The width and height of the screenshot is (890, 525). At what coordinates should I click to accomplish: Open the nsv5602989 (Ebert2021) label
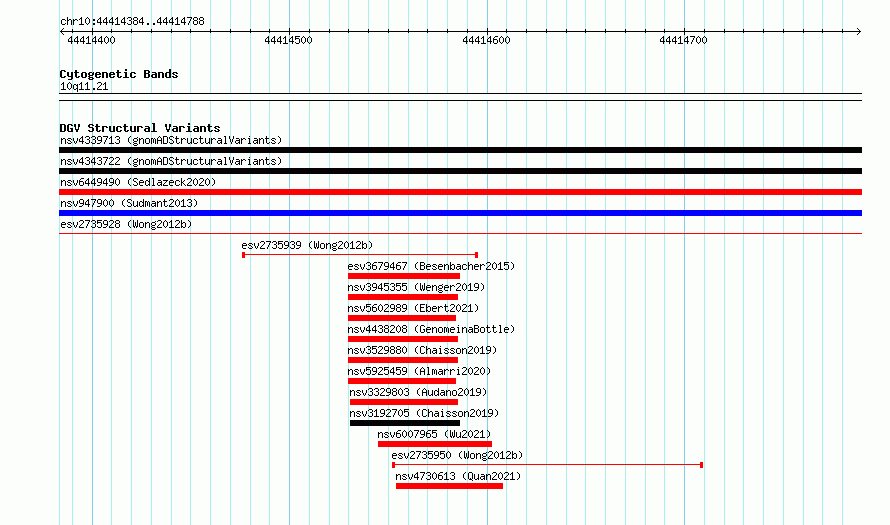coord(413,308)
